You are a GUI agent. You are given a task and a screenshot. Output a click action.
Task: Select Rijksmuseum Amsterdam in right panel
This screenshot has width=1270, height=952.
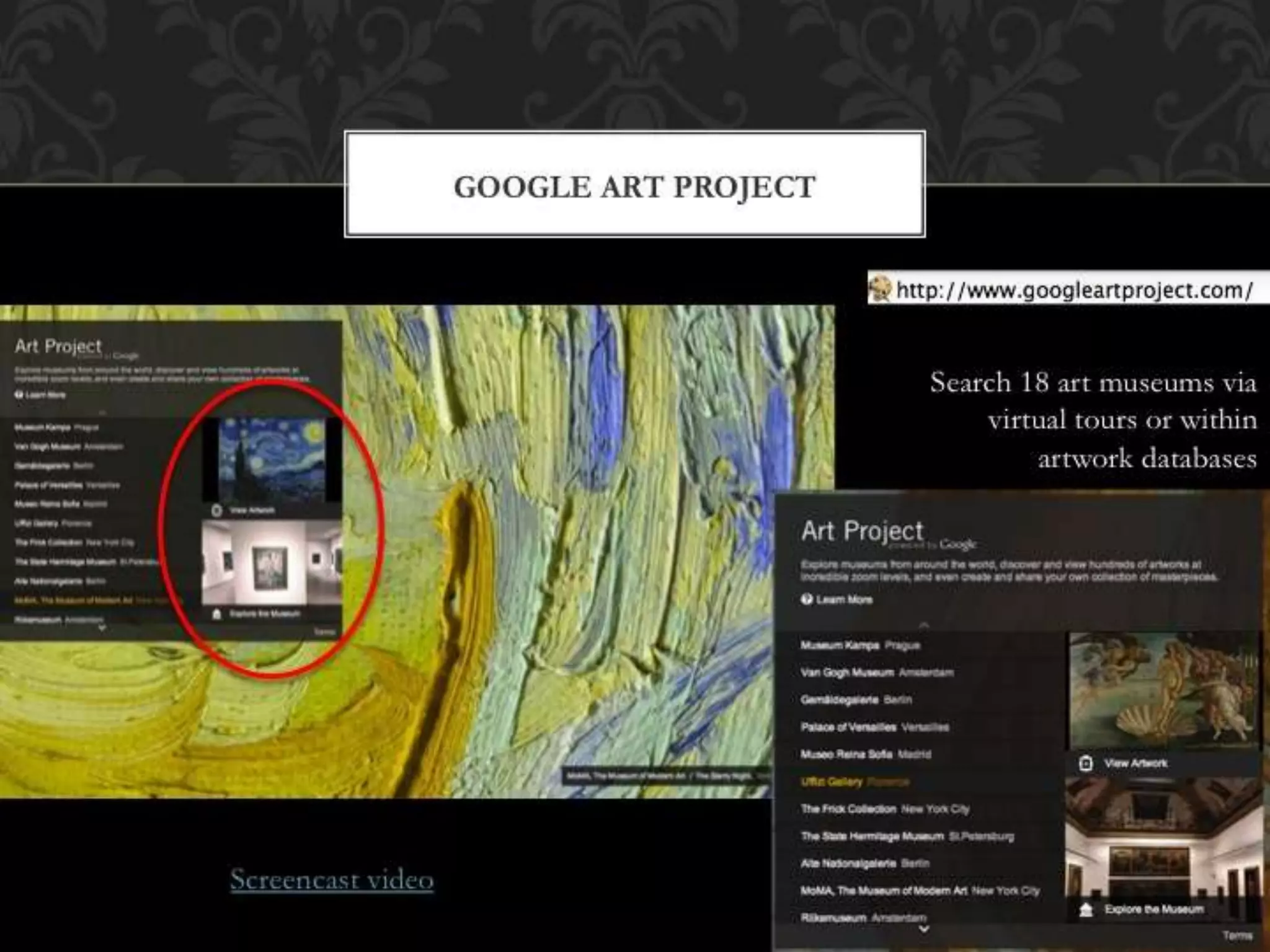coord(863,917)
